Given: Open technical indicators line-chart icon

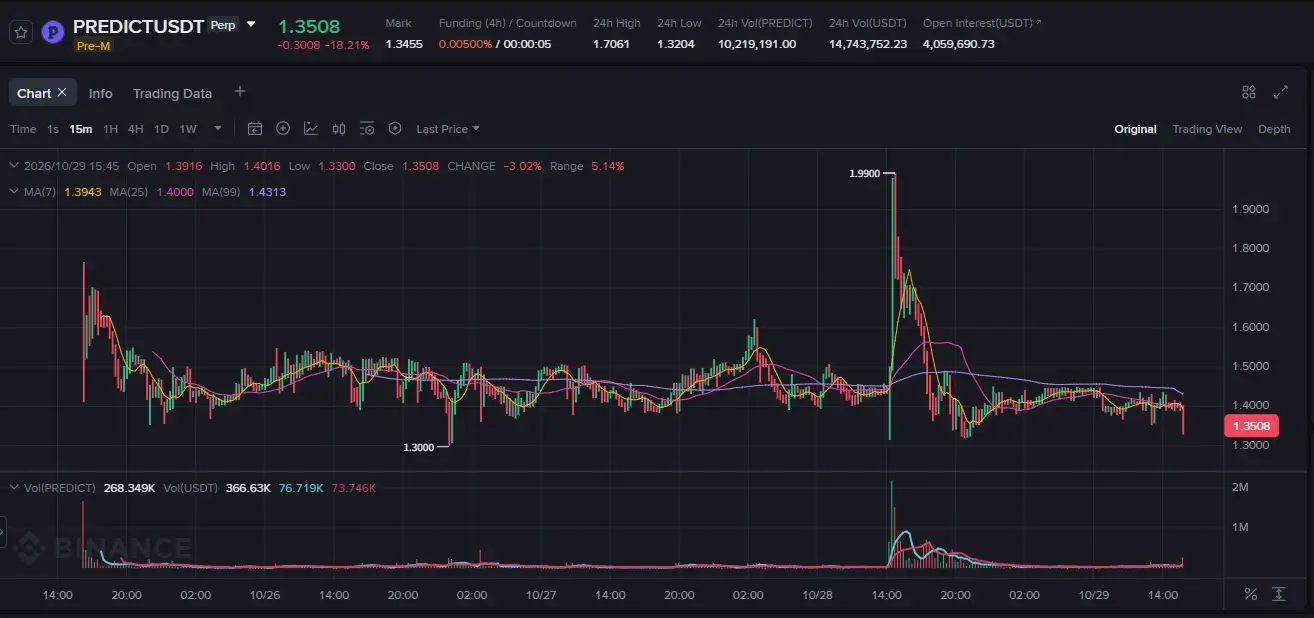Looking at the screenshot, I should [311, 129].
